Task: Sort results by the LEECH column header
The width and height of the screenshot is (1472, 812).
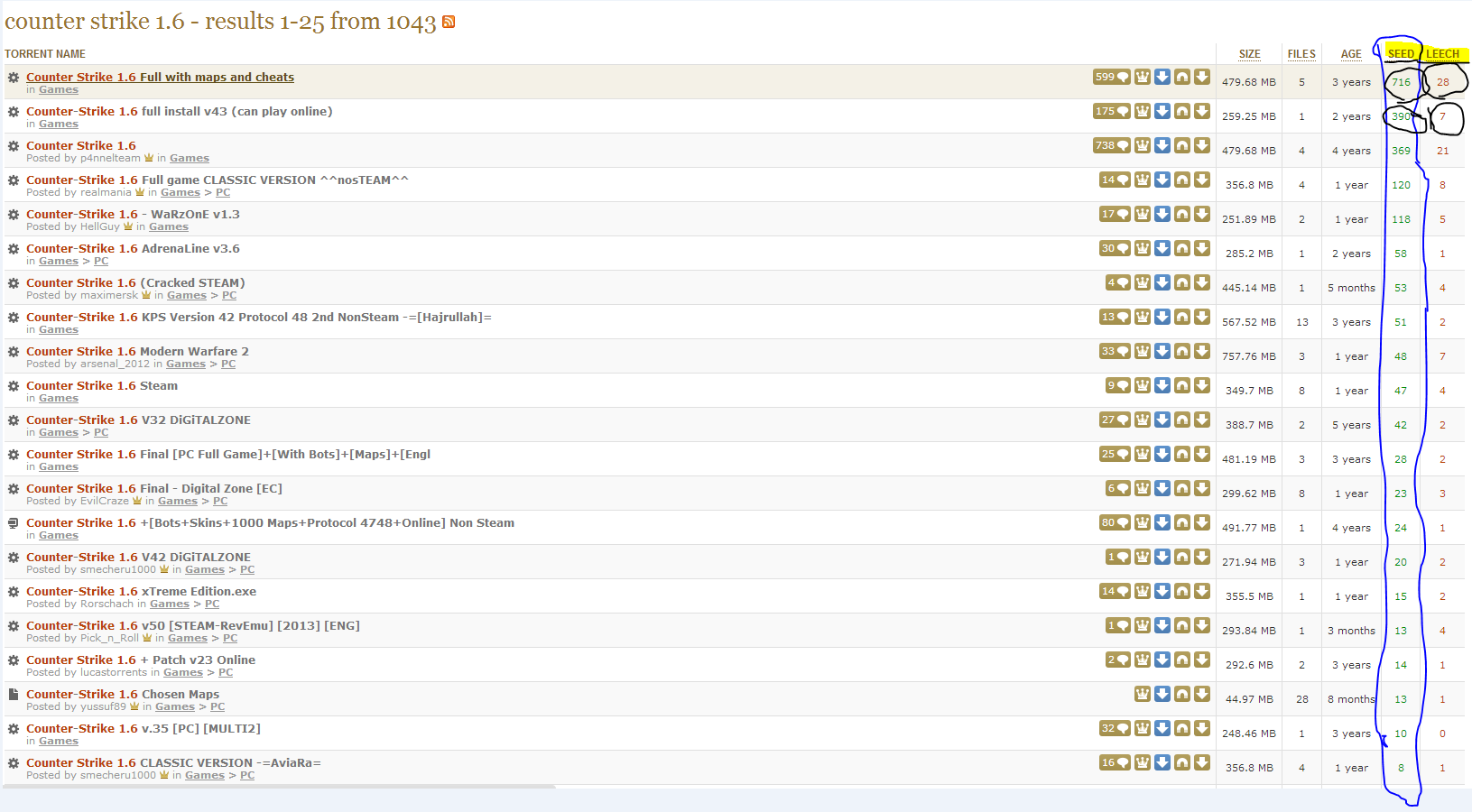Action: point(1442,54)
